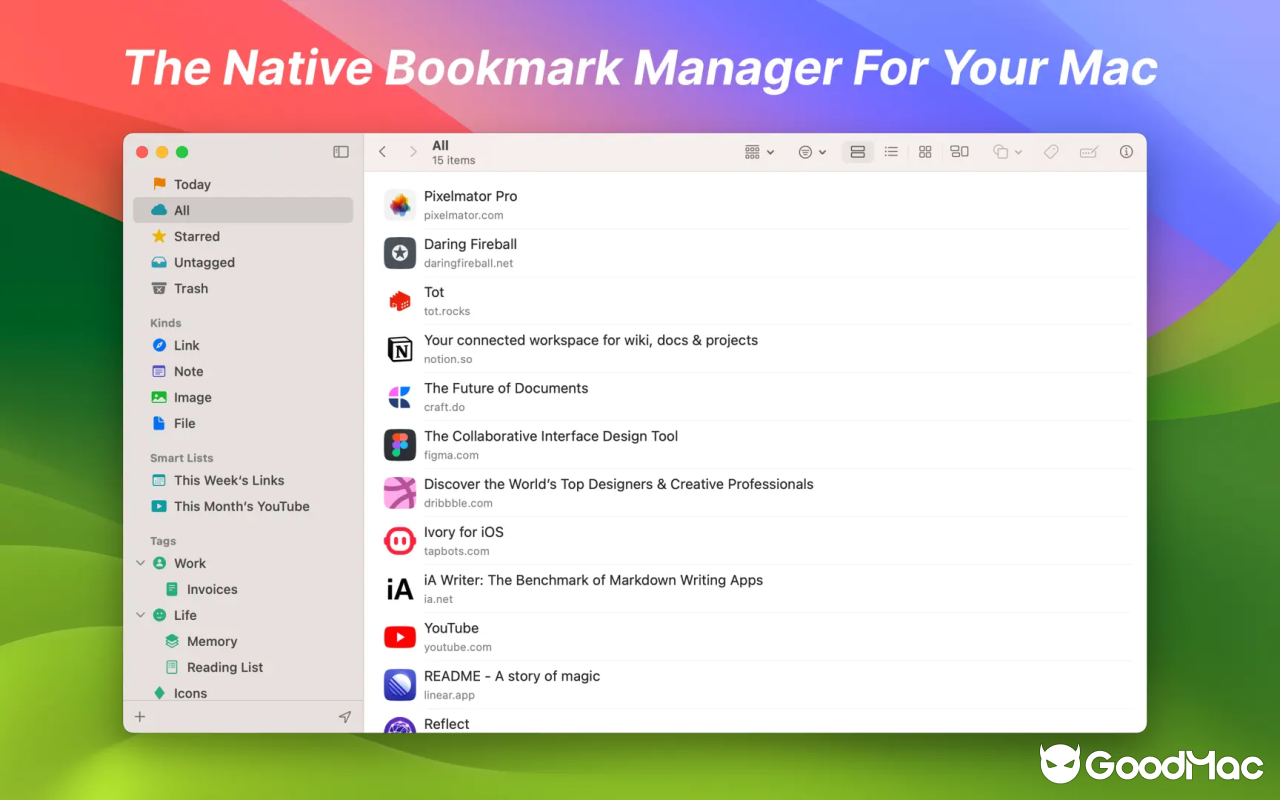Add a new item with the plus icon
Viewport: 1280px width, 800px height.
tap(139, 716)
